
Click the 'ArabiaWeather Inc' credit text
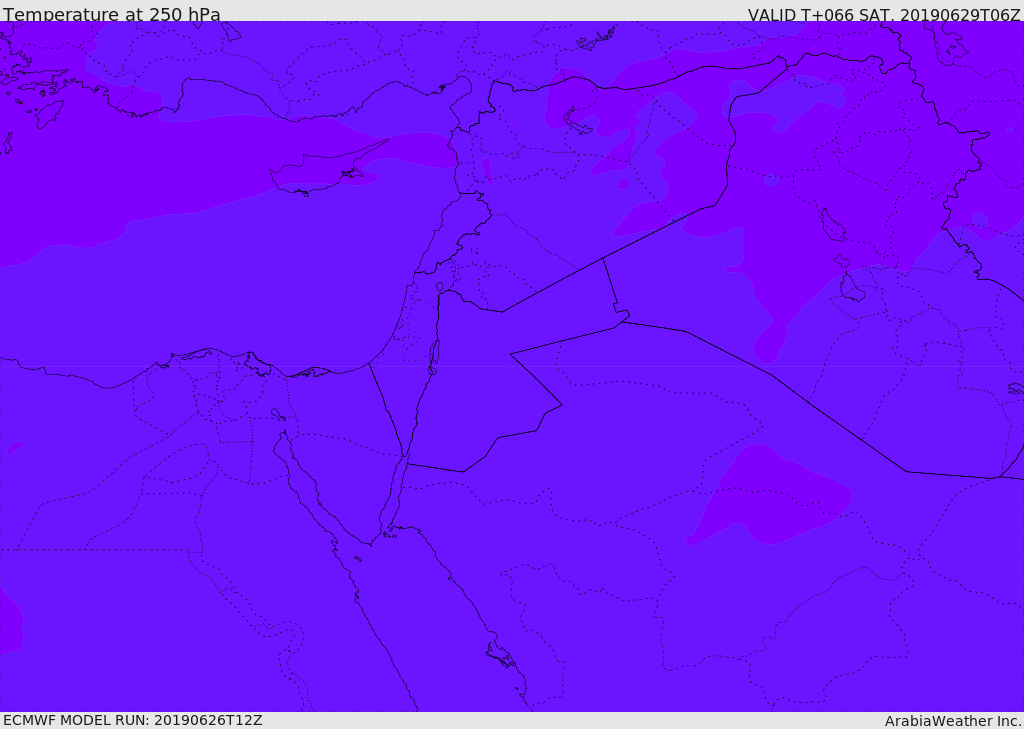click(954, 721)
